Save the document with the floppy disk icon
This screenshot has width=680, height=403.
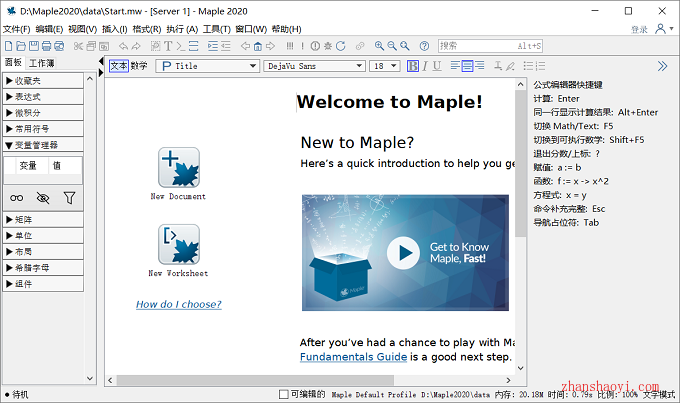[x=34, y=46]
